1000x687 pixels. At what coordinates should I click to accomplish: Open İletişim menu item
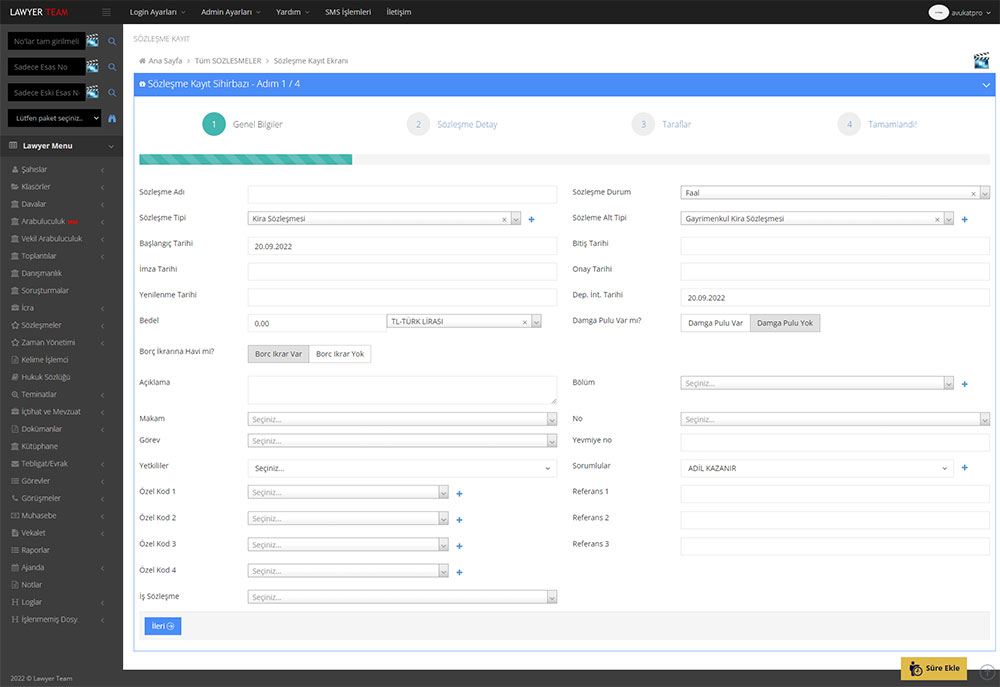tap(399, 12)
